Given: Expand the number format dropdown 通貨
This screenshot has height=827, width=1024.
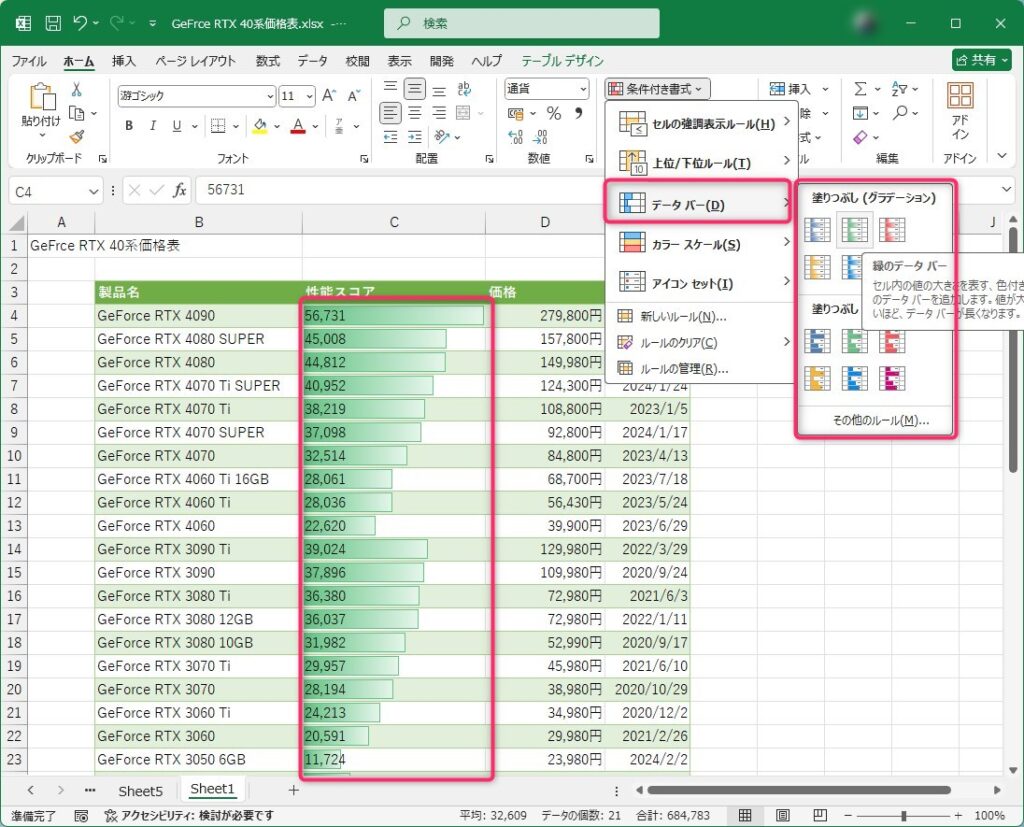Looking at the screenshot, I should (x=582, y=89).
